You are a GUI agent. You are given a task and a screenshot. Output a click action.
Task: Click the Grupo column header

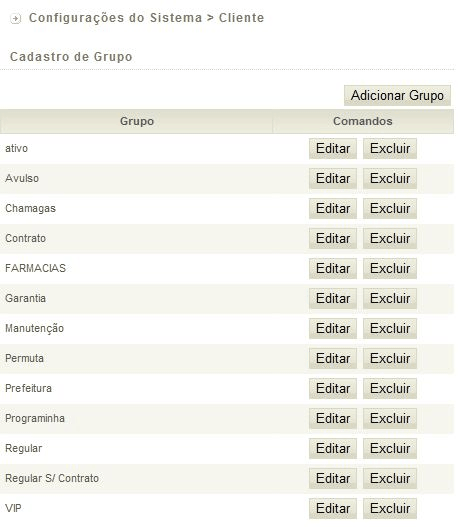pos(136,121)
